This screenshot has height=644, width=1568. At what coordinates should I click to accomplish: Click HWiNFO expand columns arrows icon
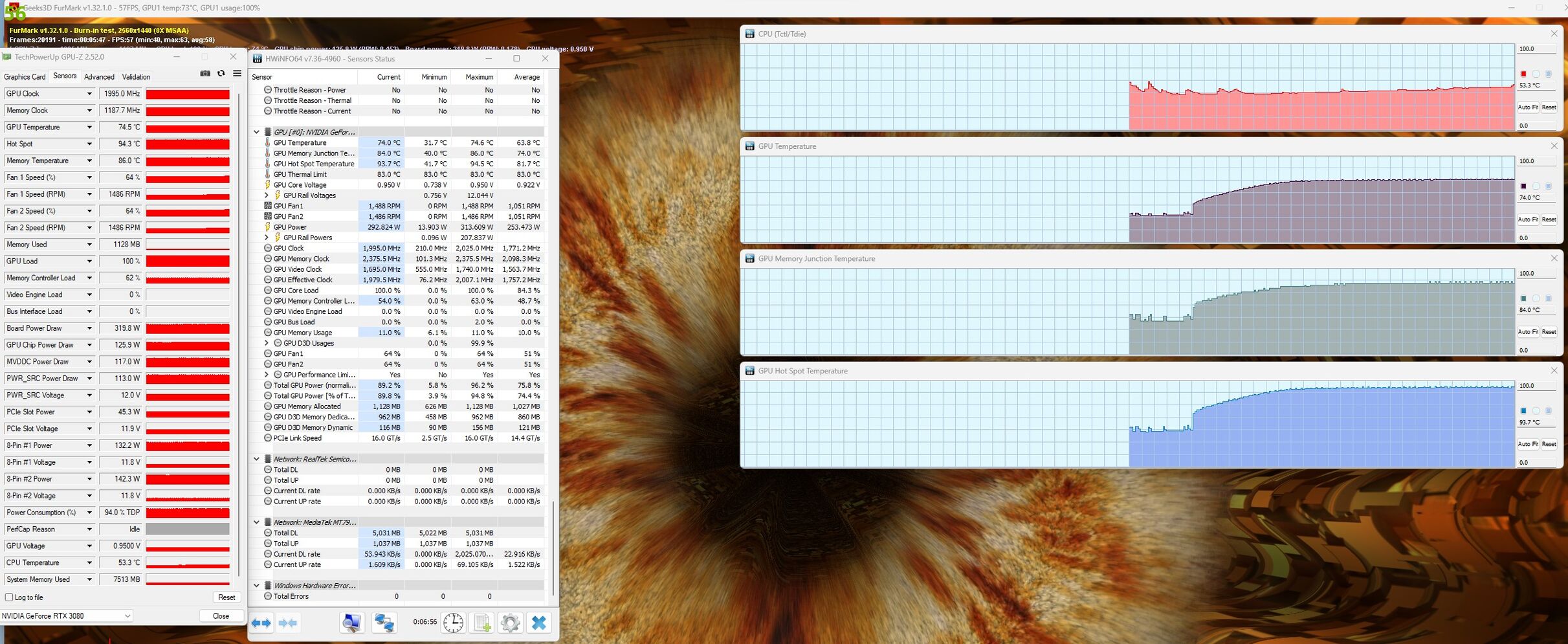[261, 623]
